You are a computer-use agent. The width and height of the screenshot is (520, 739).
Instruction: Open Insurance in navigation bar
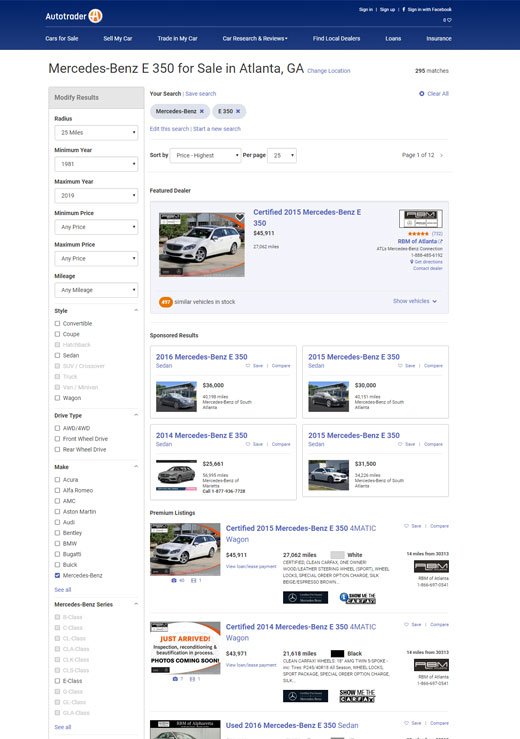438,39
